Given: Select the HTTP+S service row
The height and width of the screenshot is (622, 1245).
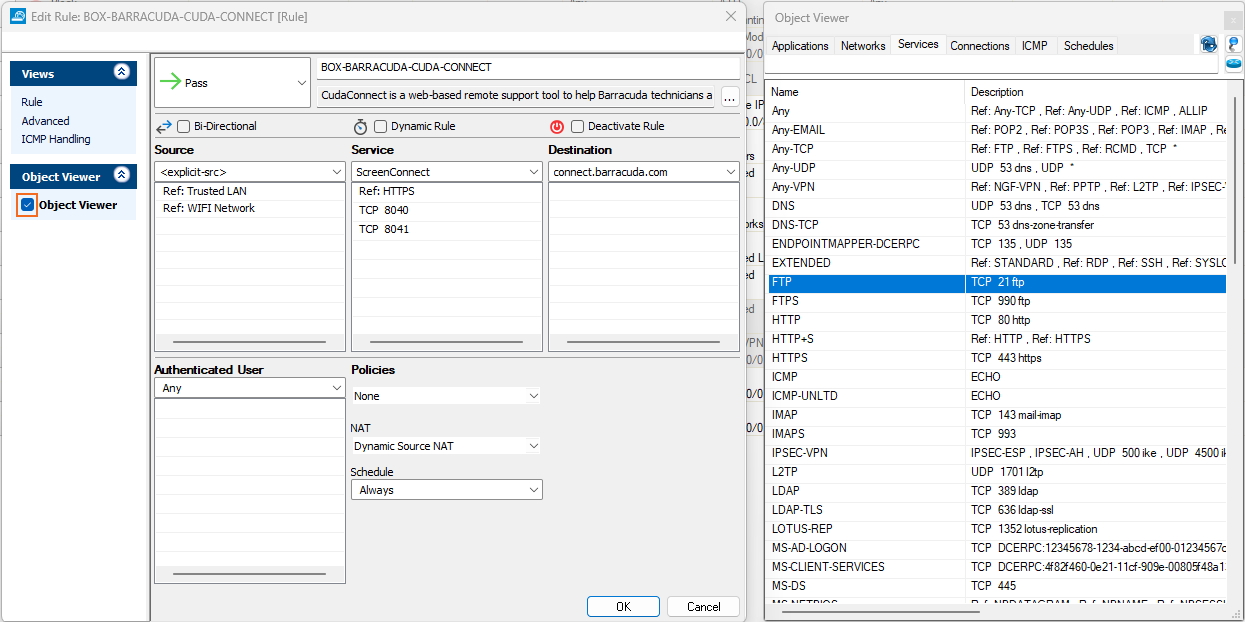Looking at the screenshot, I should (x=997, y=339).
